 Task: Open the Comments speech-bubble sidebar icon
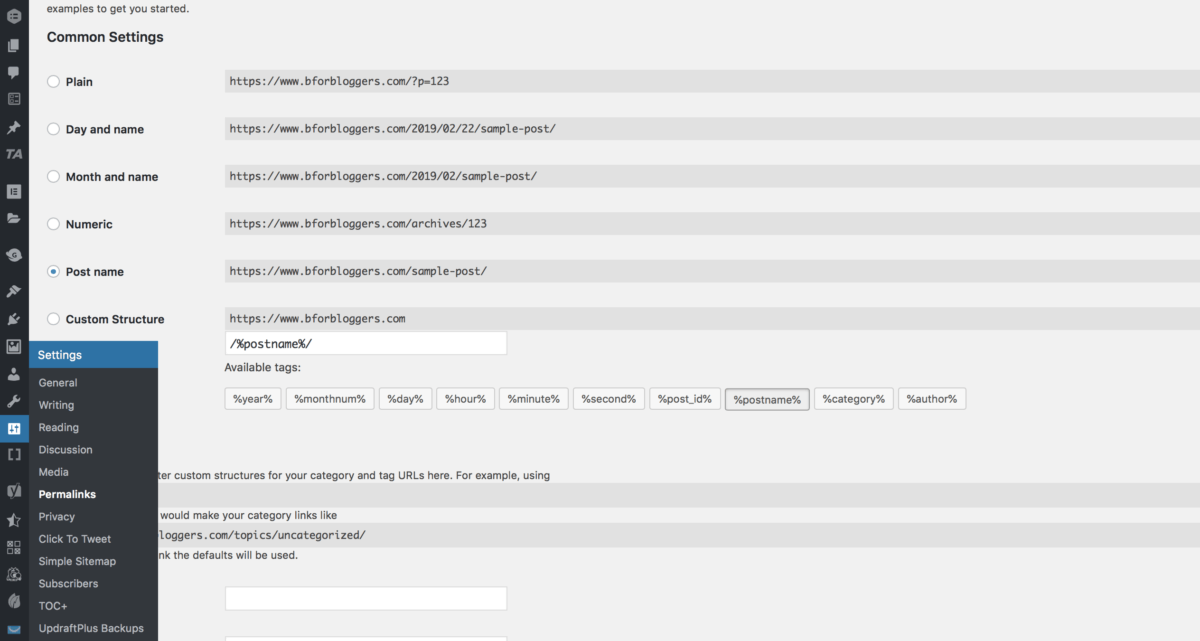(x=14, y=72)
